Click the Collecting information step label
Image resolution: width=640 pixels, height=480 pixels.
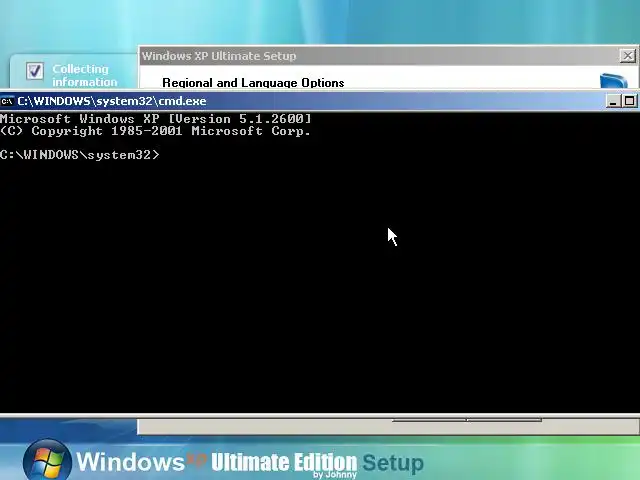pos(84,76)
